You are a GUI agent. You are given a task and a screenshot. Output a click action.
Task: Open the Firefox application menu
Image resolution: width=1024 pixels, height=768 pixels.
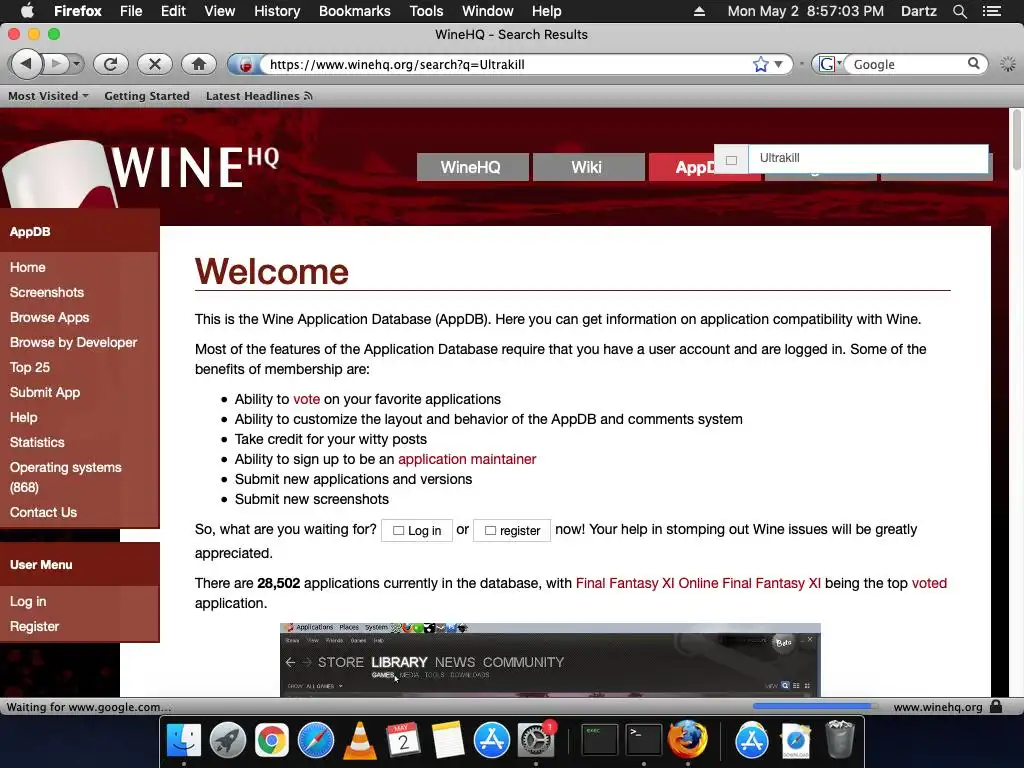tap(78, 11)
